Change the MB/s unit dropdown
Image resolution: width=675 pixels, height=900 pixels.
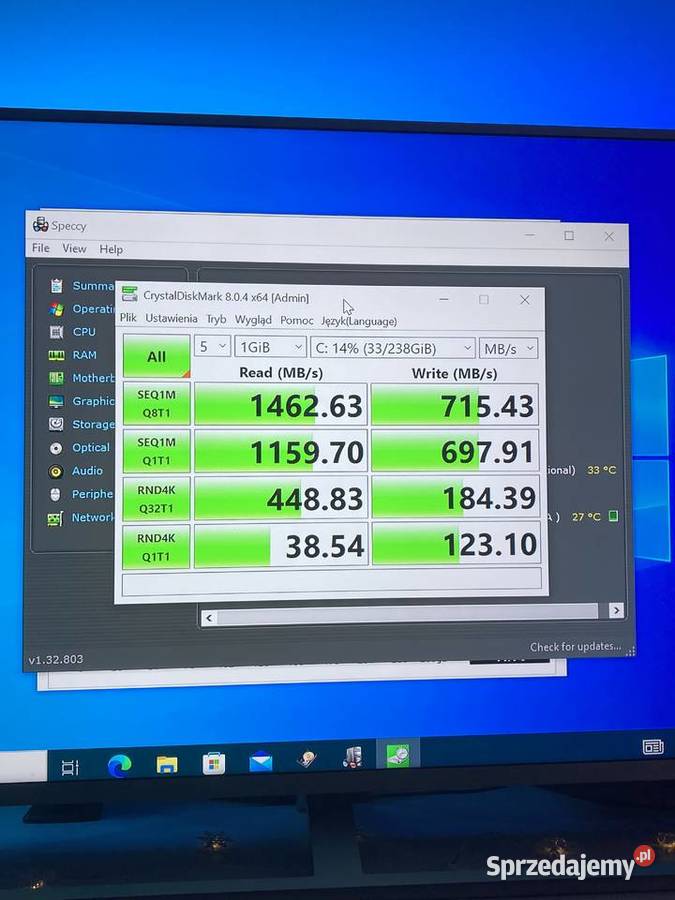[509, 348]
